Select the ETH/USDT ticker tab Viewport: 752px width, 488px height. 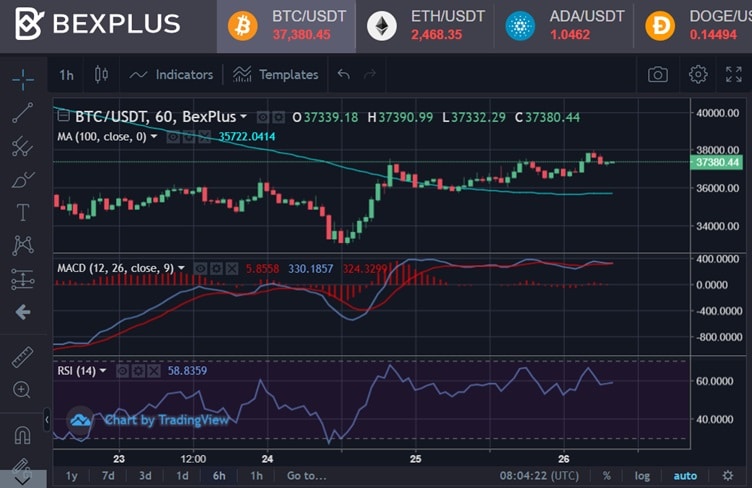pos(425,26)
